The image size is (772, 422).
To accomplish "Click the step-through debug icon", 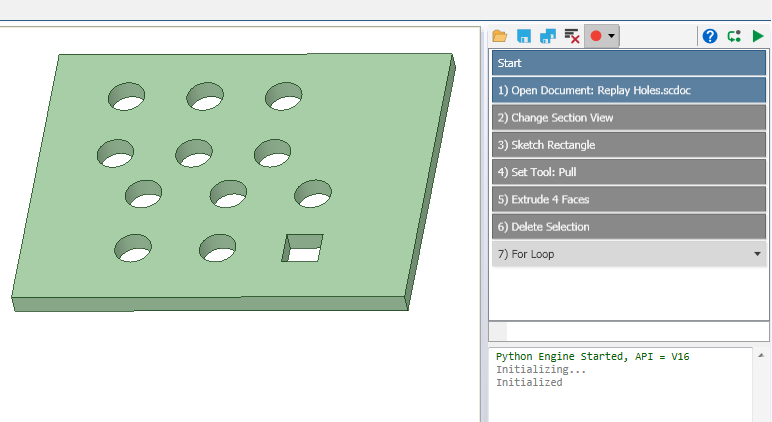I will tap(734, 36).
